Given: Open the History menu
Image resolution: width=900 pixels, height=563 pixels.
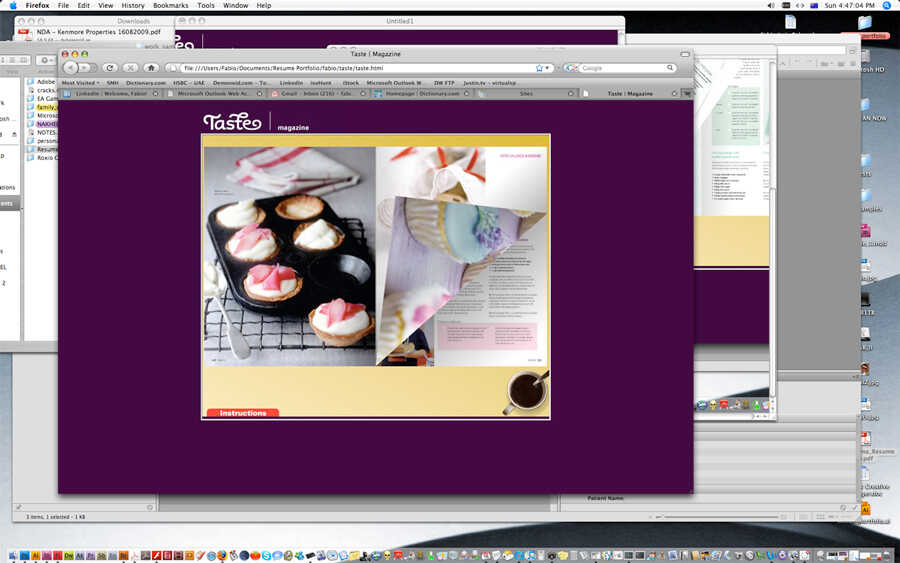Looking at the screenshot, I should pos(133,5).
